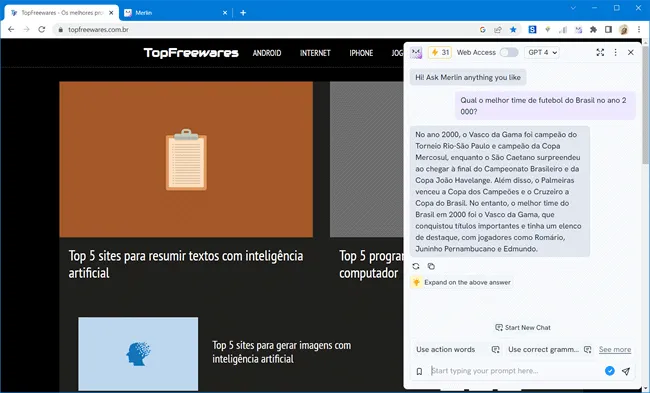Click the Hi! Ask Merlin greeting message

(x=468, y=77)
